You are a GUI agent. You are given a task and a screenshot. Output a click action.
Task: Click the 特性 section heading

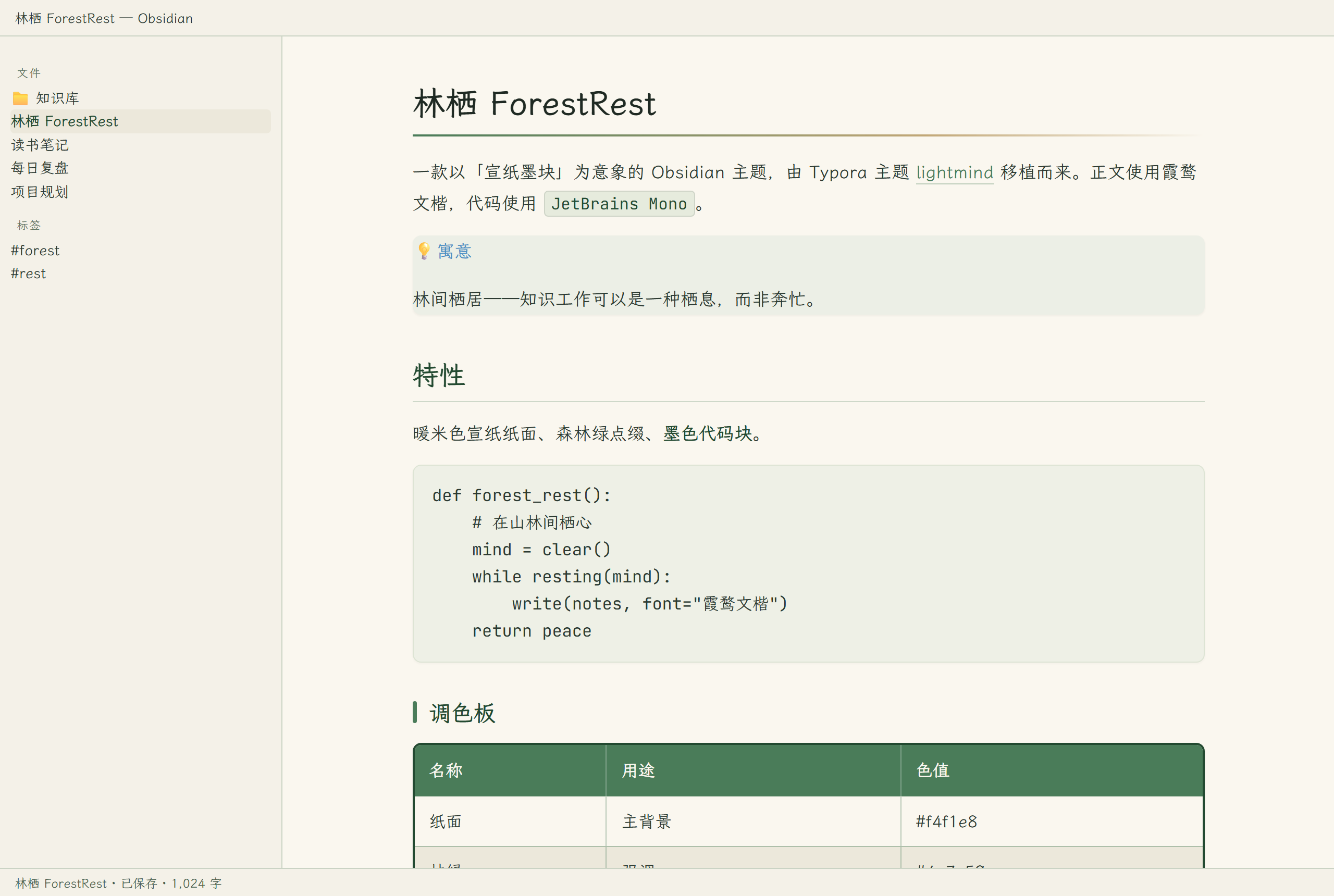(x=439, y=376)
